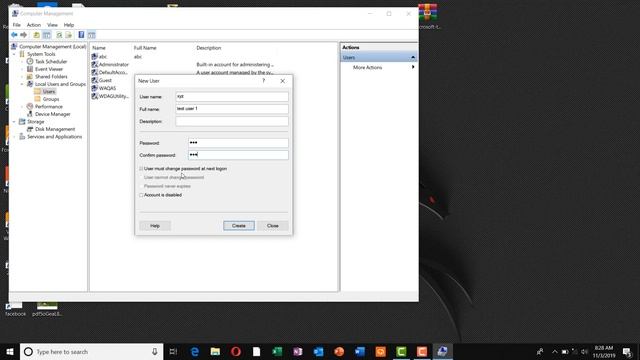Expand the Task Scheduler node
Screen dimensions: 640x360
click(22, 62)
